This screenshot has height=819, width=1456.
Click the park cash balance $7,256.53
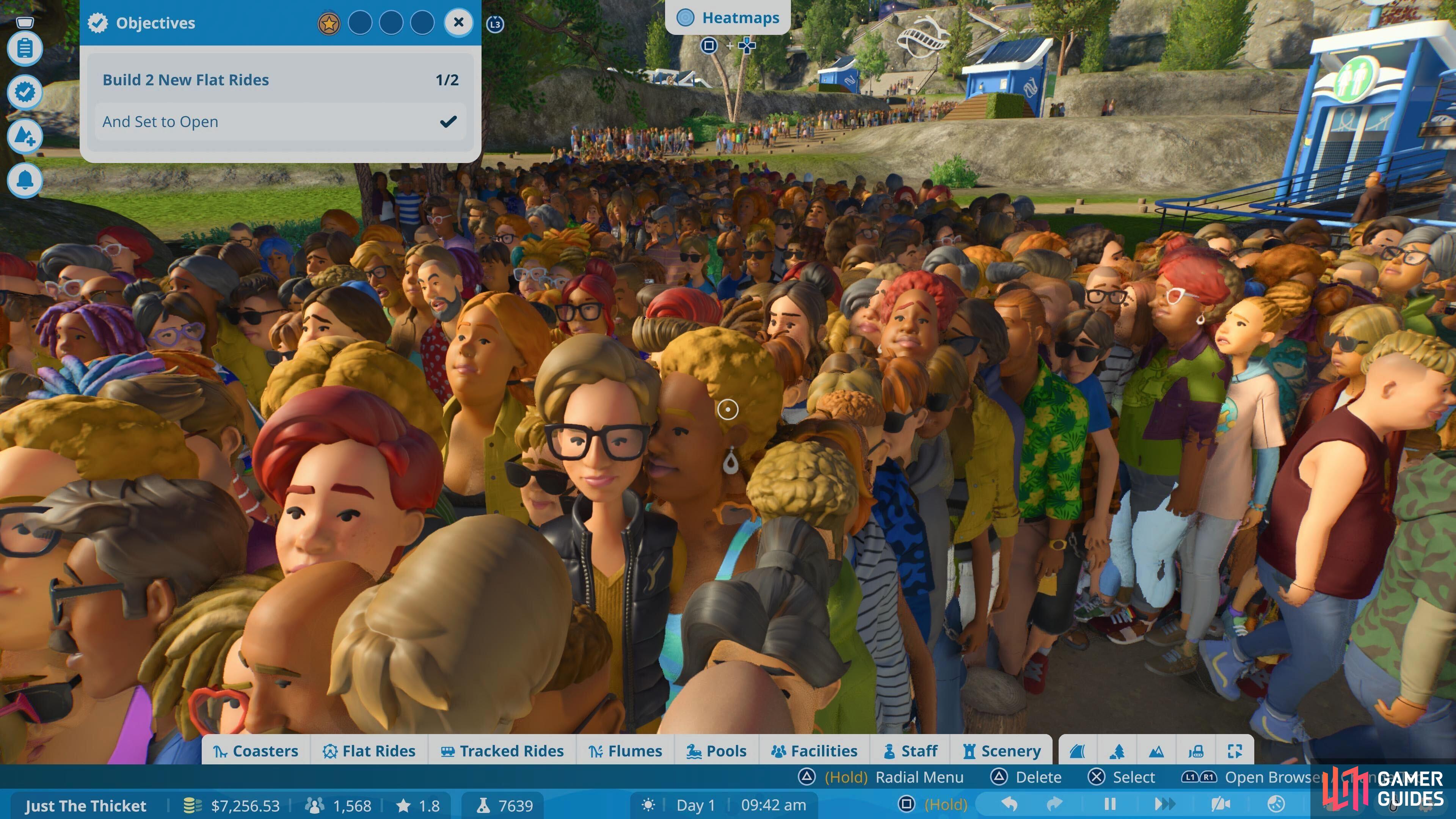point(245,805)
